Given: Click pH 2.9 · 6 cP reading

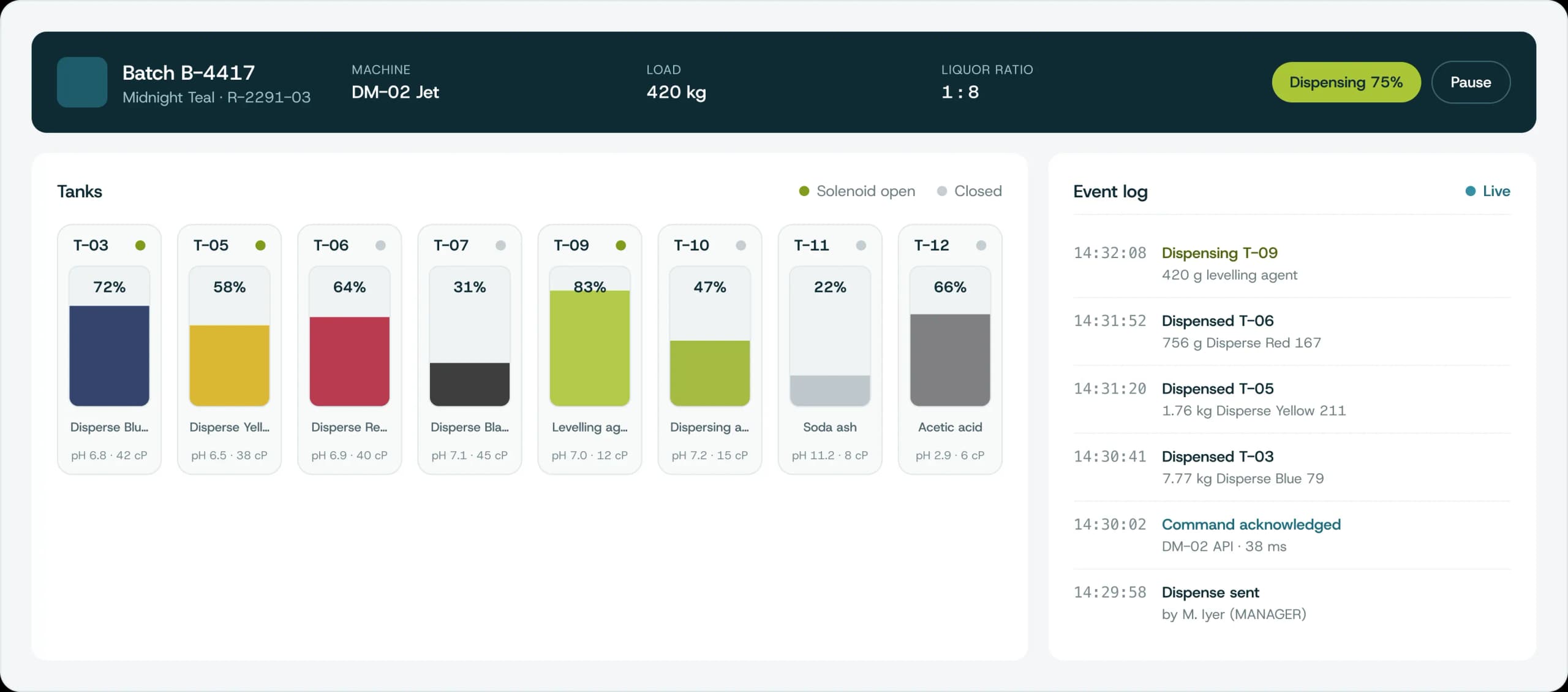Looking at the screenshot, I should 949,455.
